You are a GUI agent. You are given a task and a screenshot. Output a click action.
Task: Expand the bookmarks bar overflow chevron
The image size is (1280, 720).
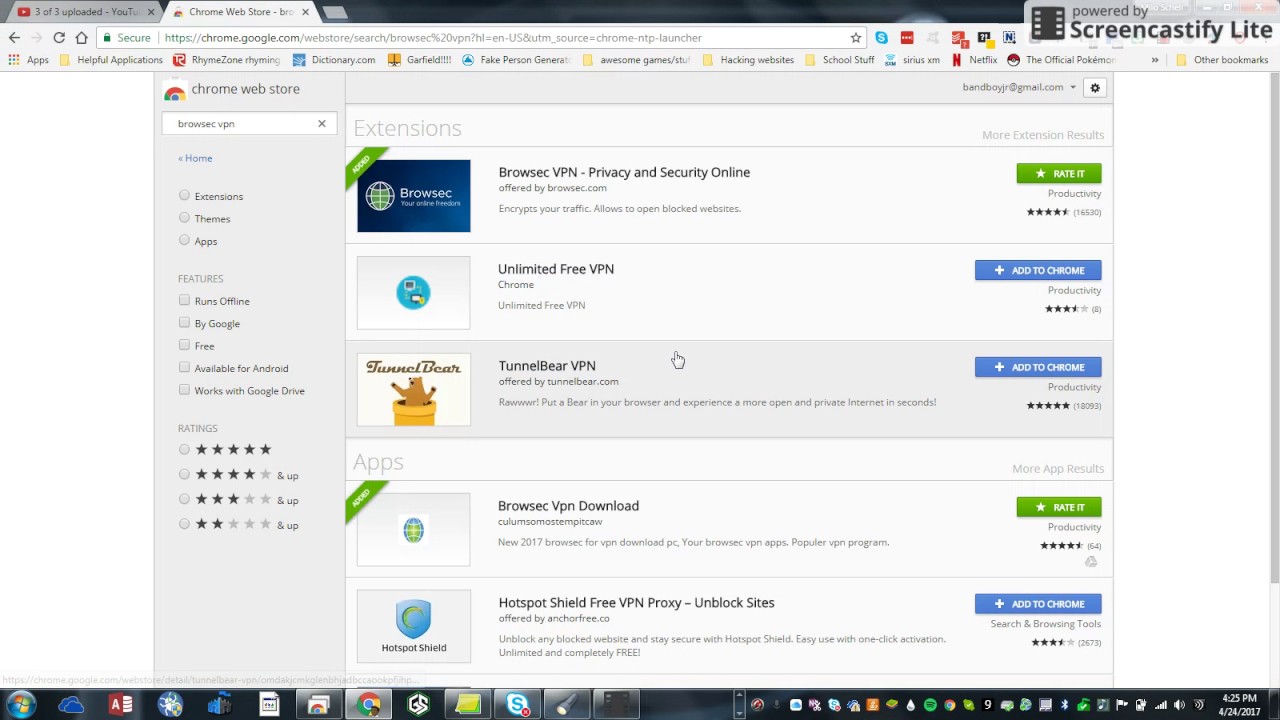pos(1154,60)
